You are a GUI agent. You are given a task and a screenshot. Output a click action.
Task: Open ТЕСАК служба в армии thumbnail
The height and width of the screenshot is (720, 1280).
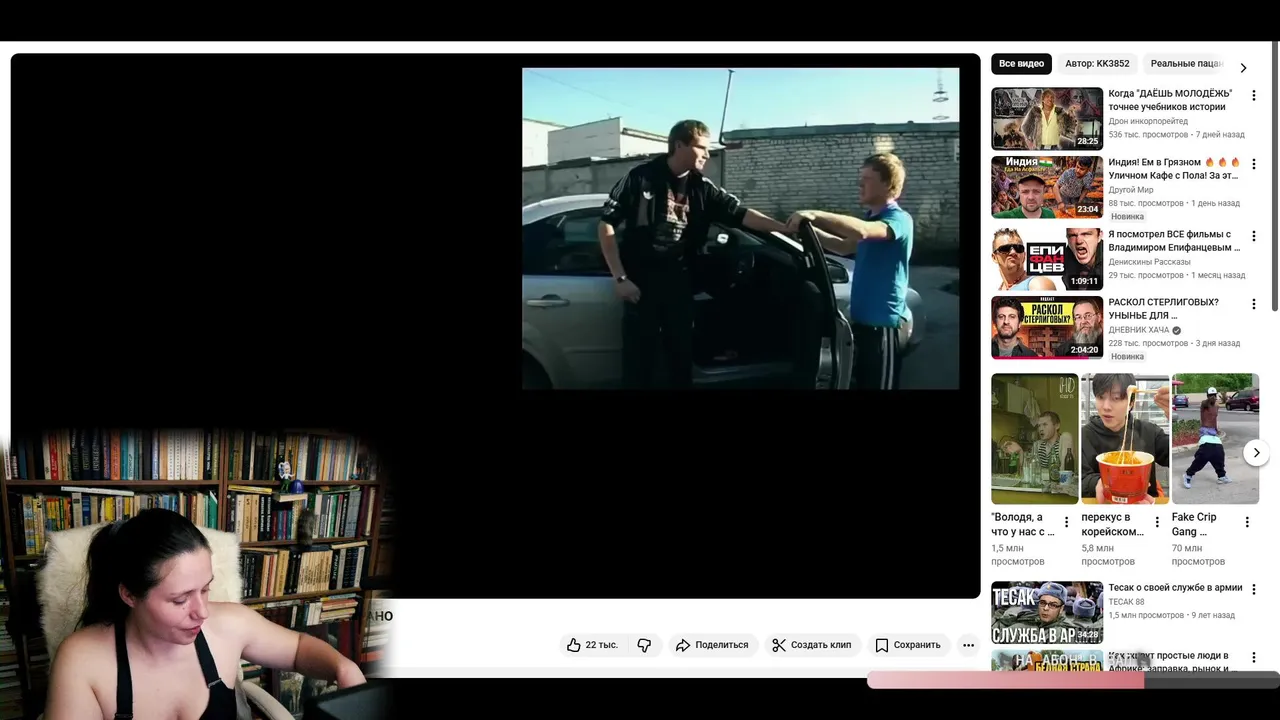(1047, 613)
